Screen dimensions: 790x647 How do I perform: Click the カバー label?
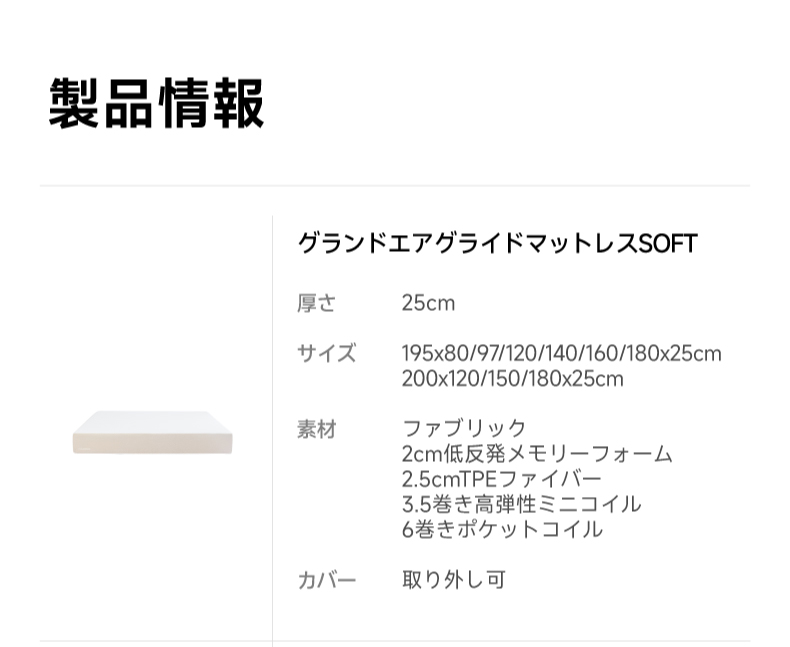point(326,580)
